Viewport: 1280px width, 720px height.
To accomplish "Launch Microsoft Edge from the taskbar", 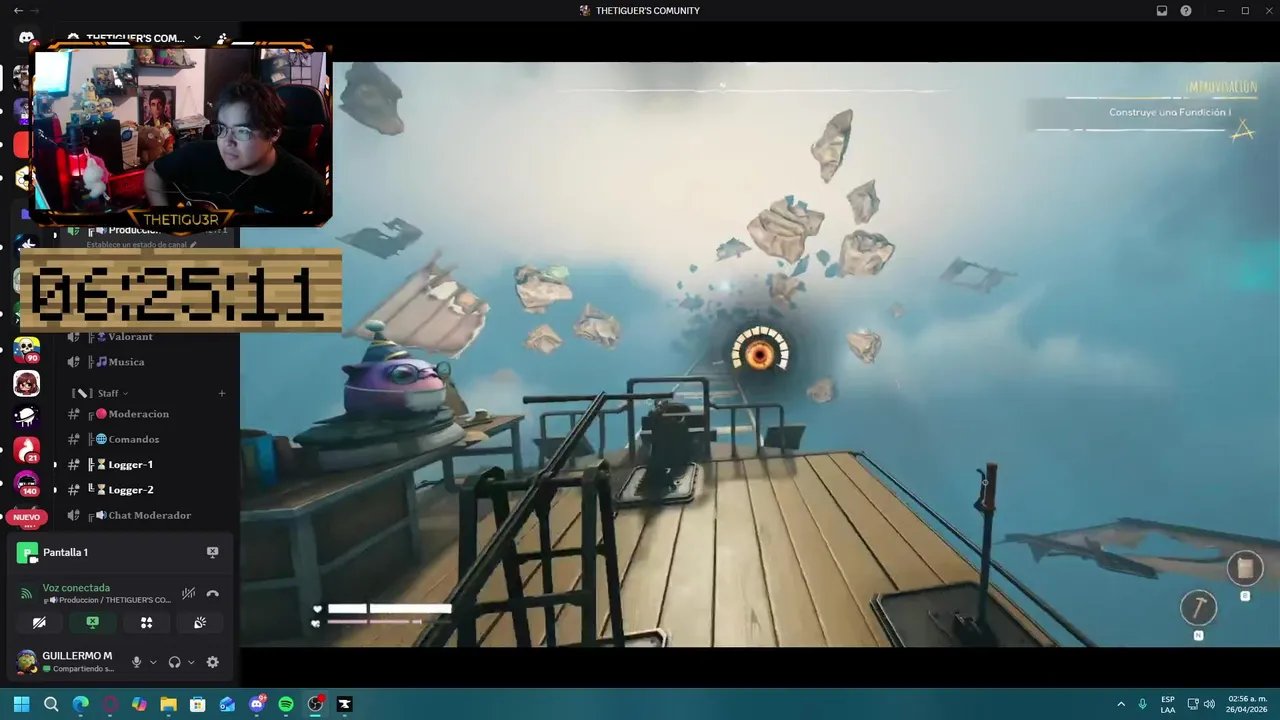I will tap(80, 704).
